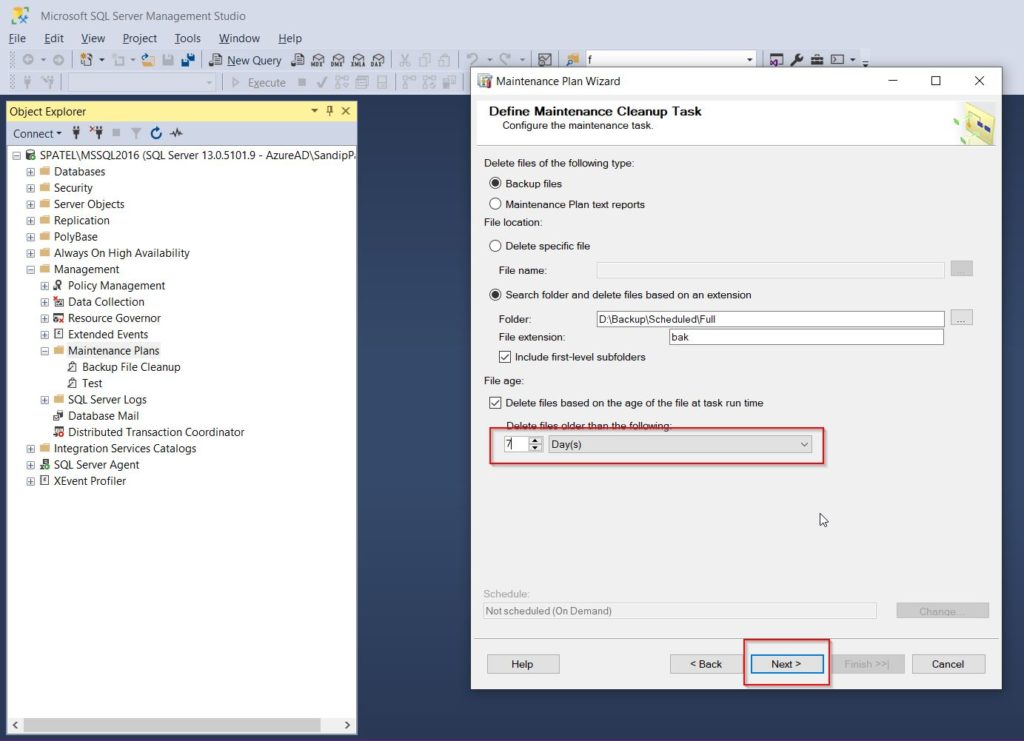Click the New Query toolbar button
The image size is (1024, 741).
[245, 60]
